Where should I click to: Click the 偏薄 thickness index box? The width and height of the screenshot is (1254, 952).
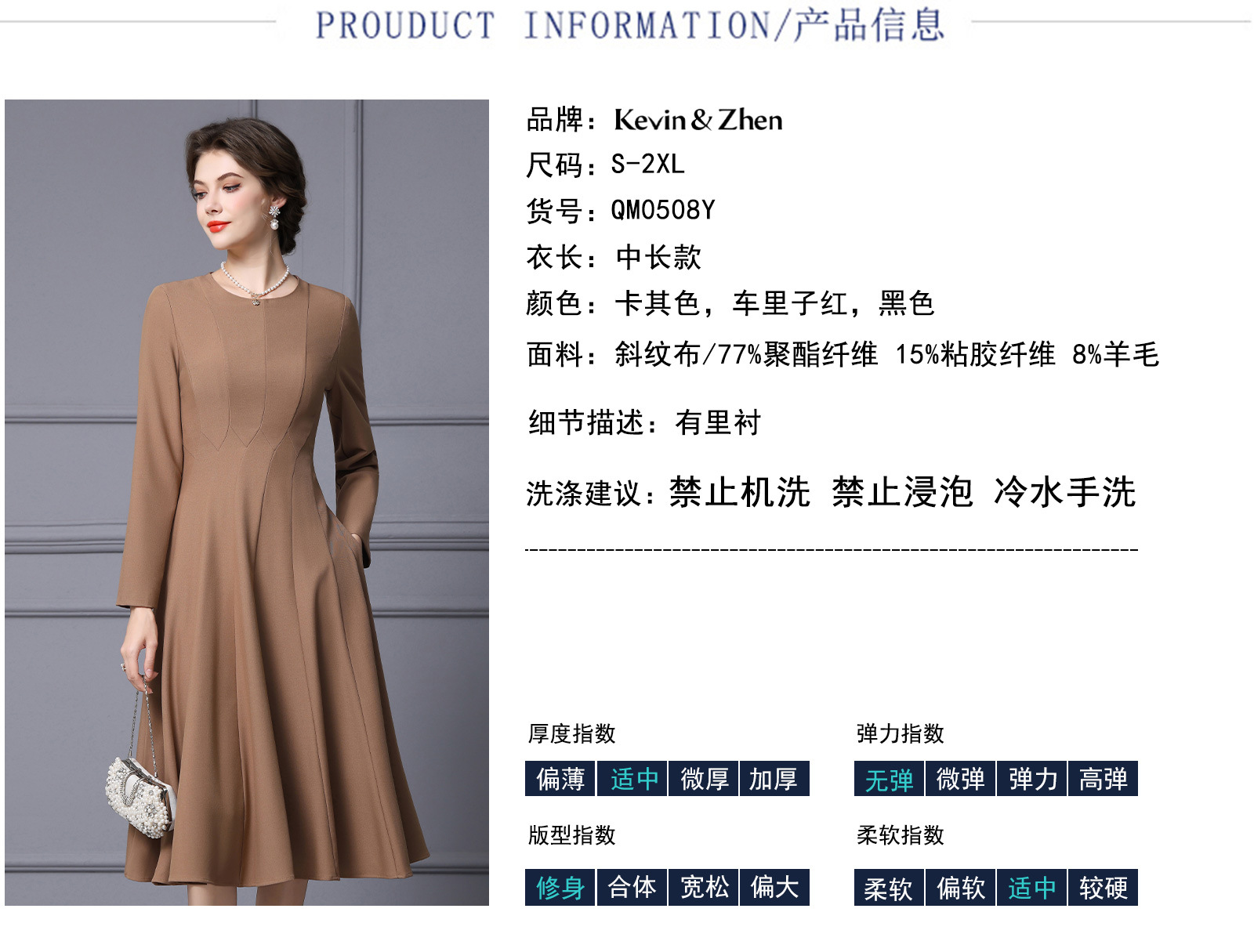pos(560,779)
